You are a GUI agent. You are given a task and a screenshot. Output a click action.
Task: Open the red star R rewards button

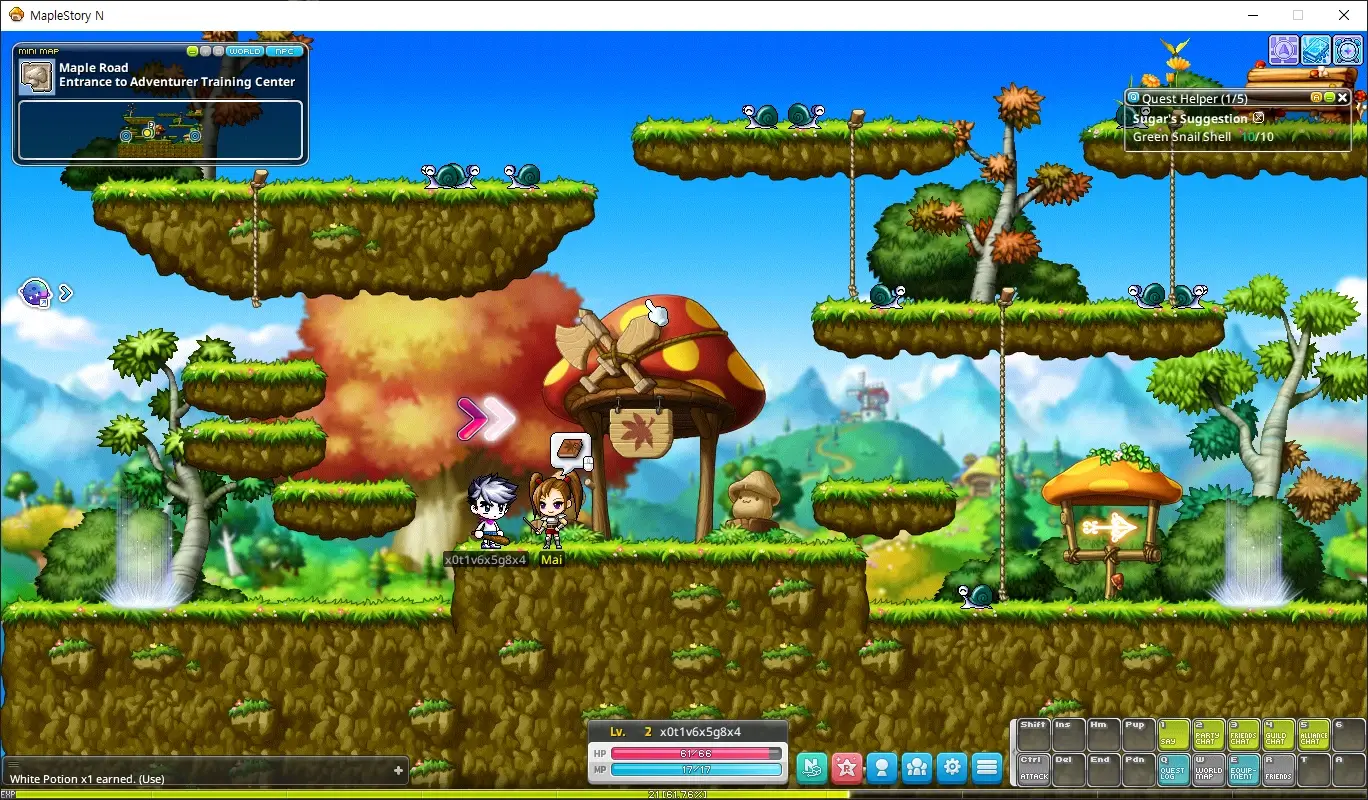point(846,768)
